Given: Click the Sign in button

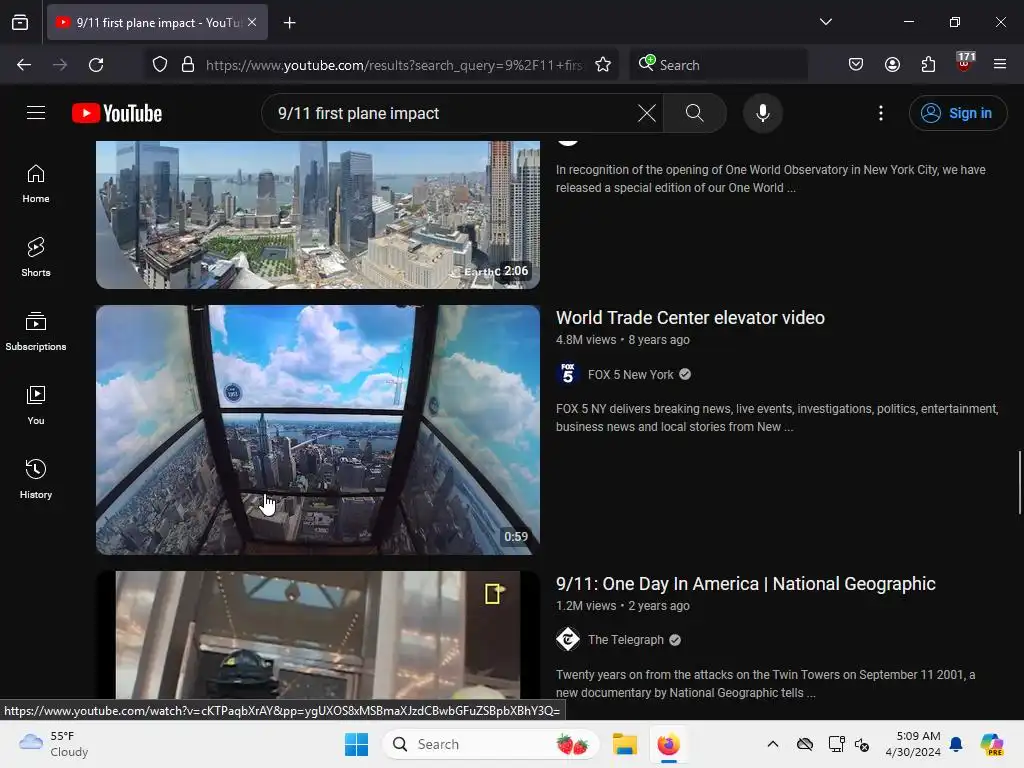Looking at the screenshot, I should (x=957, y=113).
